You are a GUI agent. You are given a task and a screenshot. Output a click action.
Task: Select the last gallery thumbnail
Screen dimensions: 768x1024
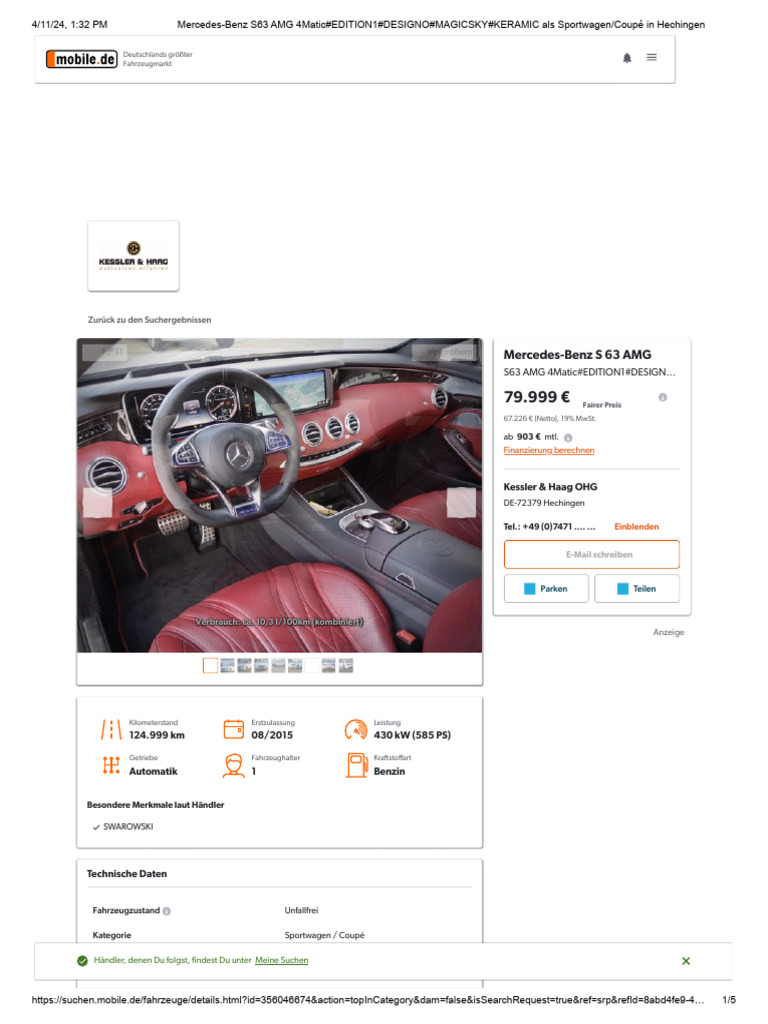pyautogui.click(x=346, y=665)
